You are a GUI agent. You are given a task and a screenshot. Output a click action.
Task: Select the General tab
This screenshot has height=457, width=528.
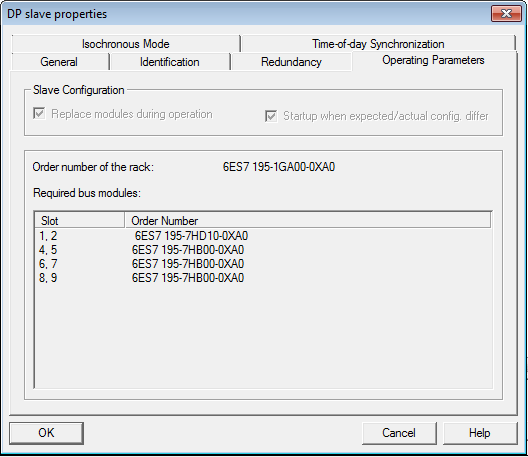59,62
